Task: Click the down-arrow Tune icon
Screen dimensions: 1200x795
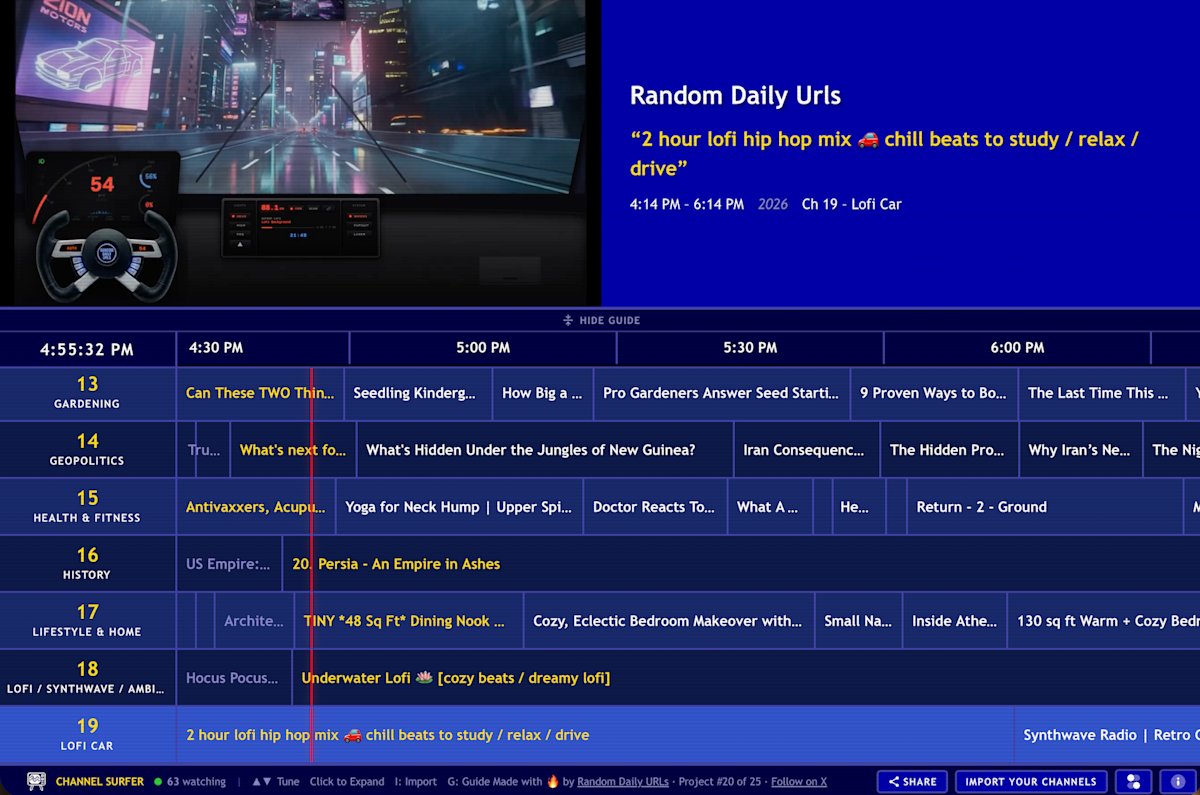Action: (x=267, y=781)
